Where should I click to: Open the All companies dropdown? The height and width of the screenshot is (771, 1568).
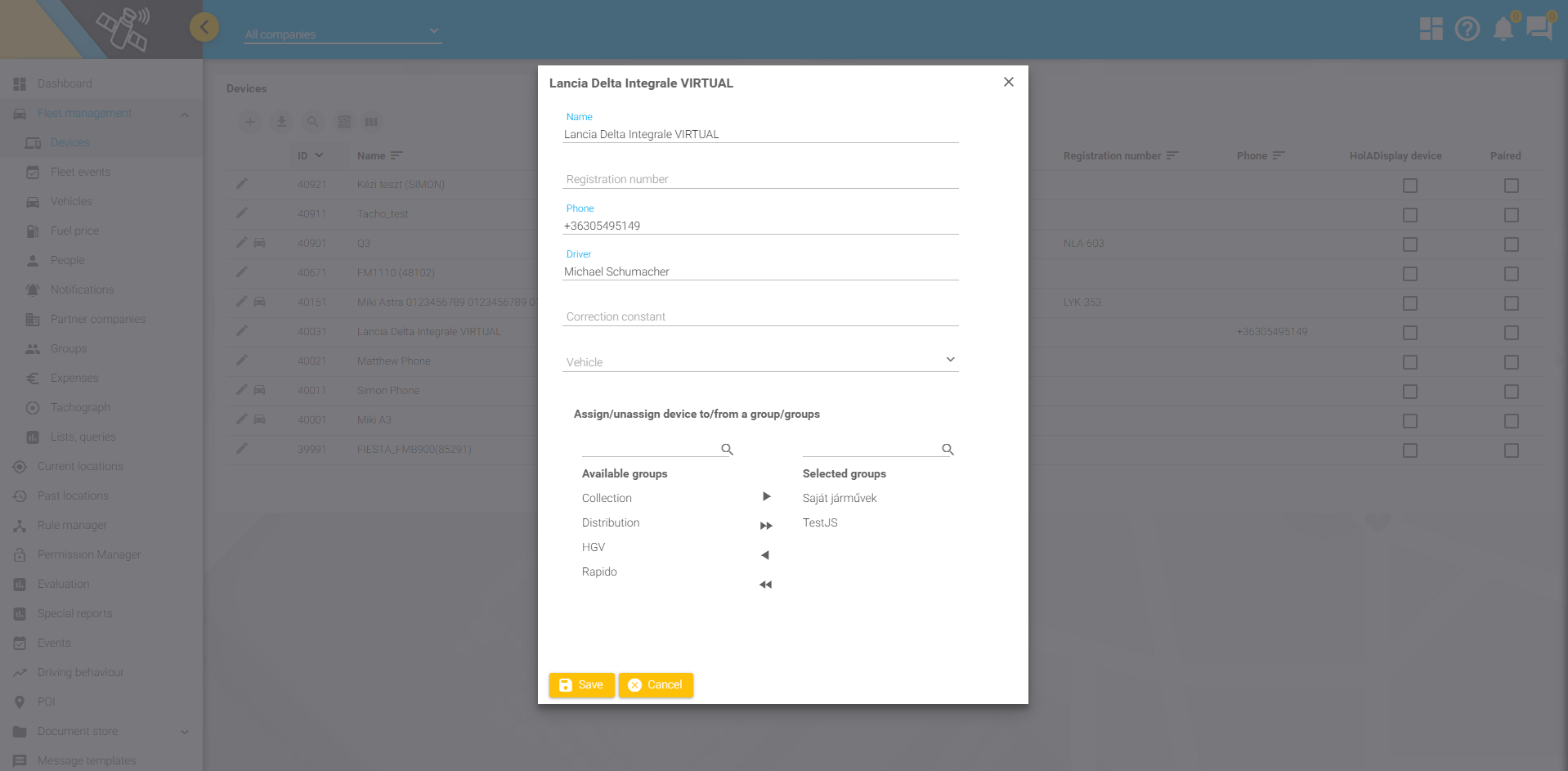tap(343, 34)
